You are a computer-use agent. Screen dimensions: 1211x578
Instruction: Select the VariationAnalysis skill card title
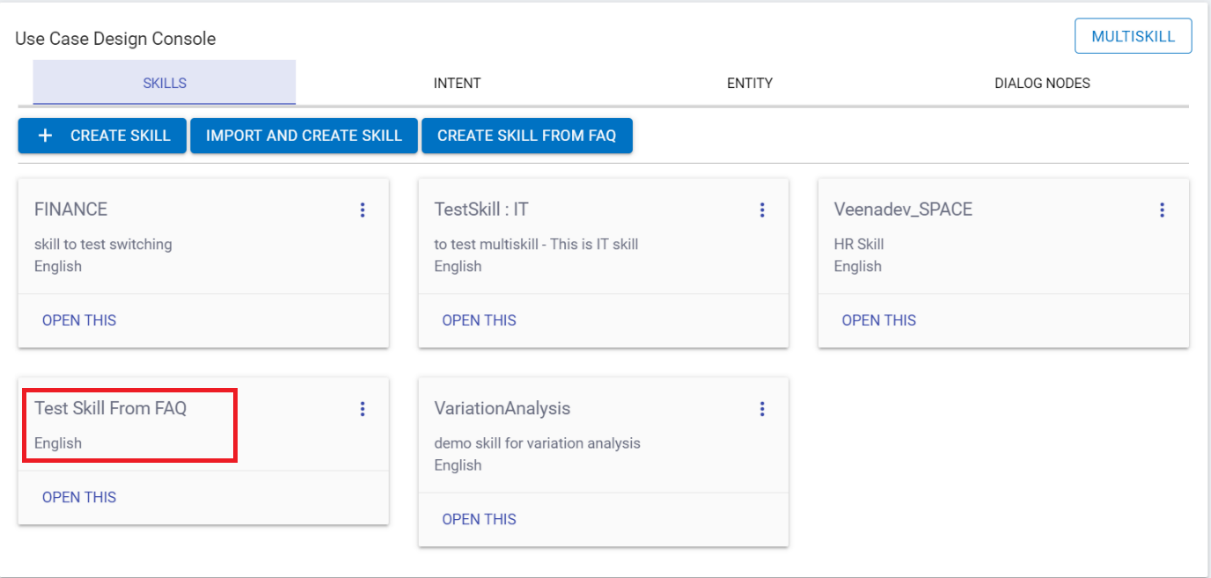tap(502, 409)
